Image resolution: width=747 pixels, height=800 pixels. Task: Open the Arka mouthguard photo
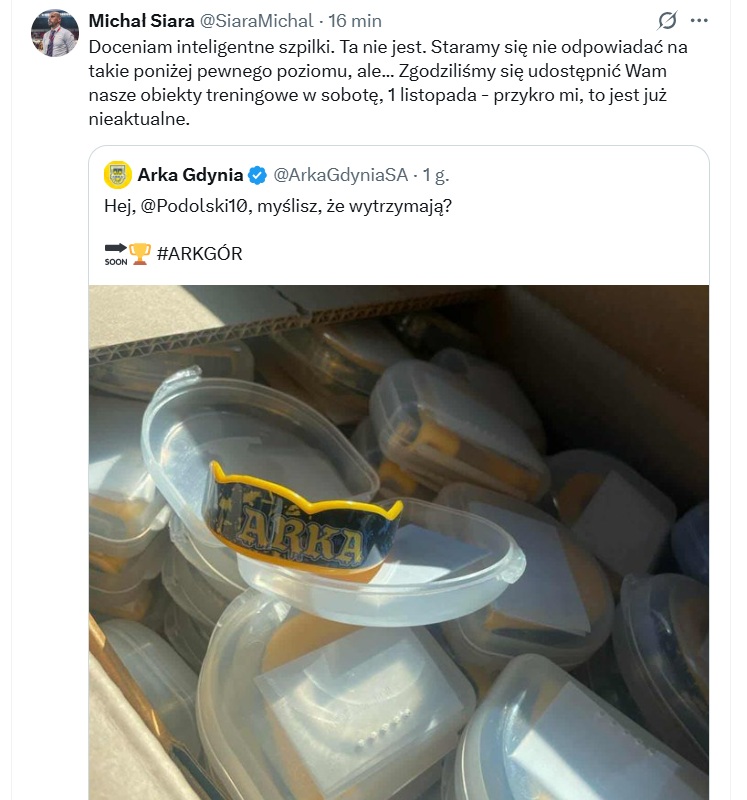point(399,542)
